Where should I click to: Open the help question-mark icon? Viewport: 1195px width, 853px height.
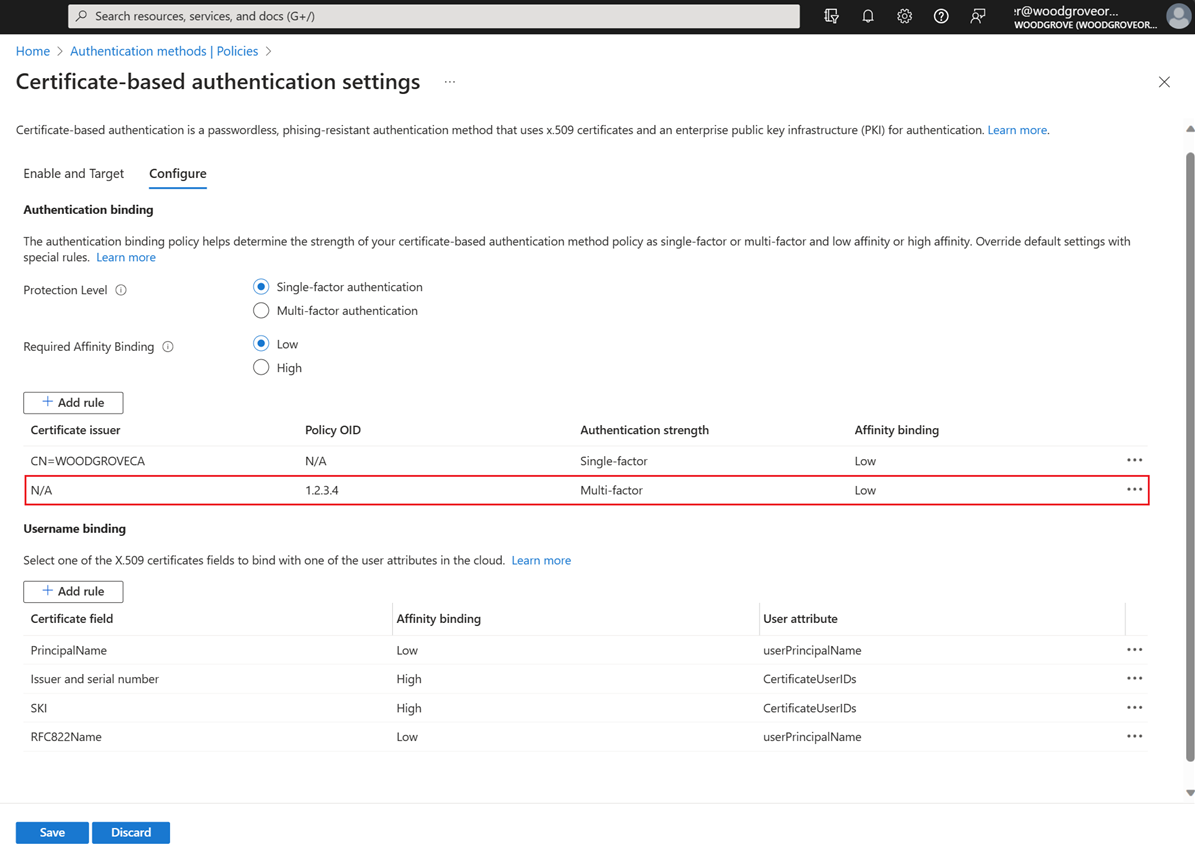(940, 16)
